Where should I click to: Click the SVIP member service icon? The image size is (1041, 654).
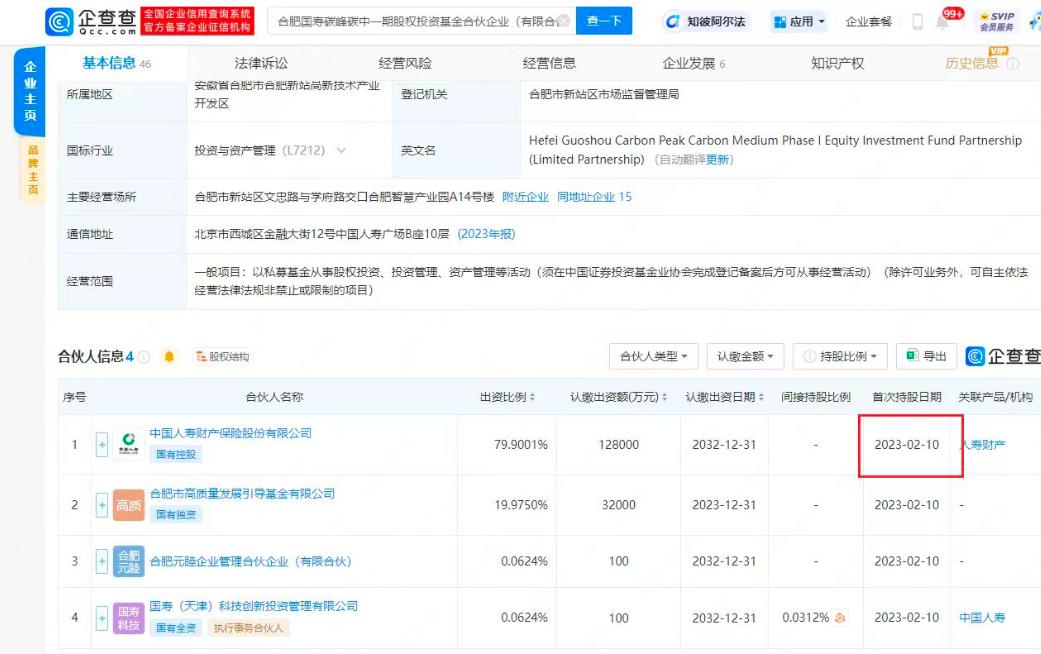click(996, 21)
